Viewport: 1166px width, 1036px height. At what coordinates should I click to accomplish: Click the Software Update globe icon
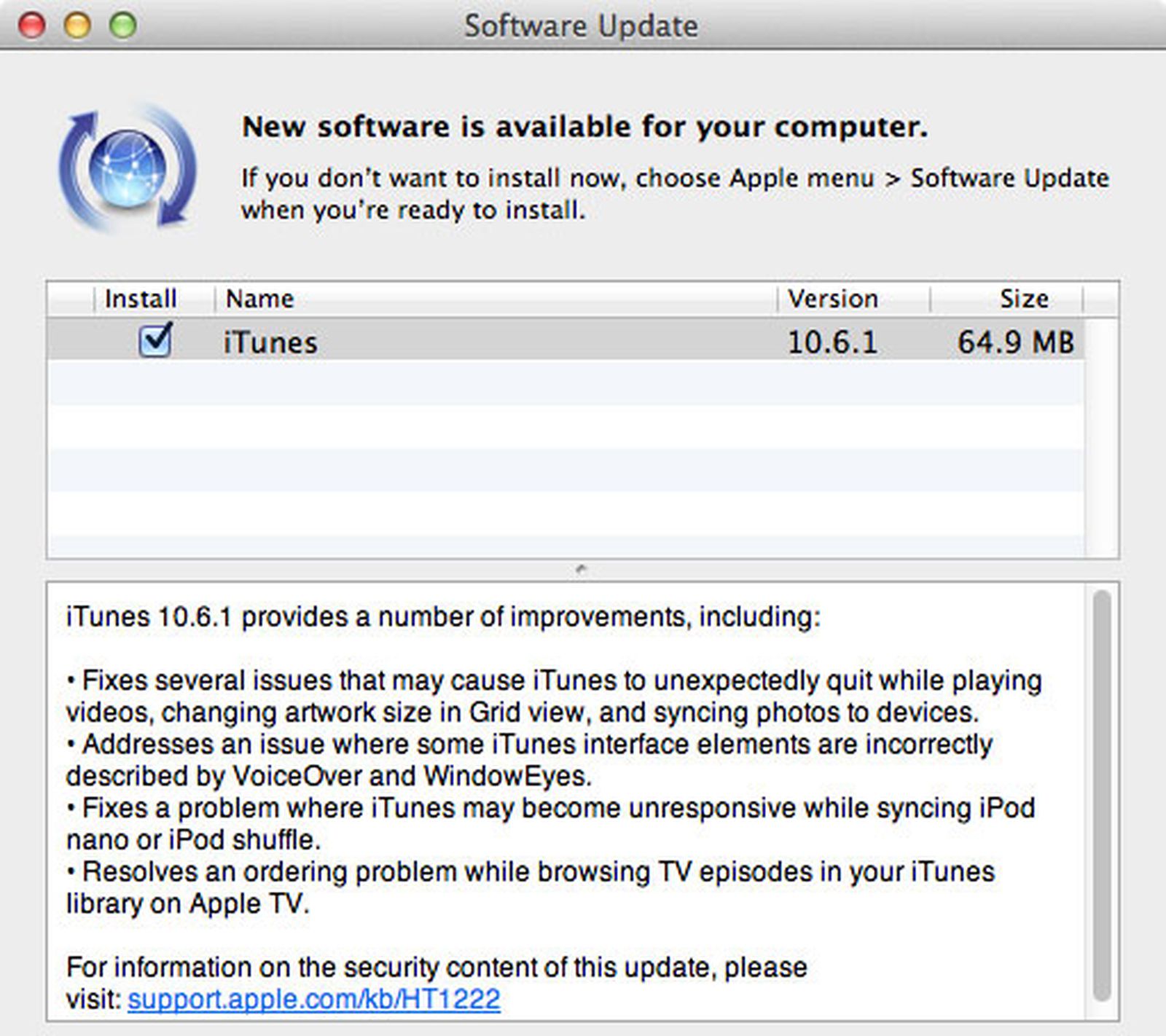click(x=128, y=168)
